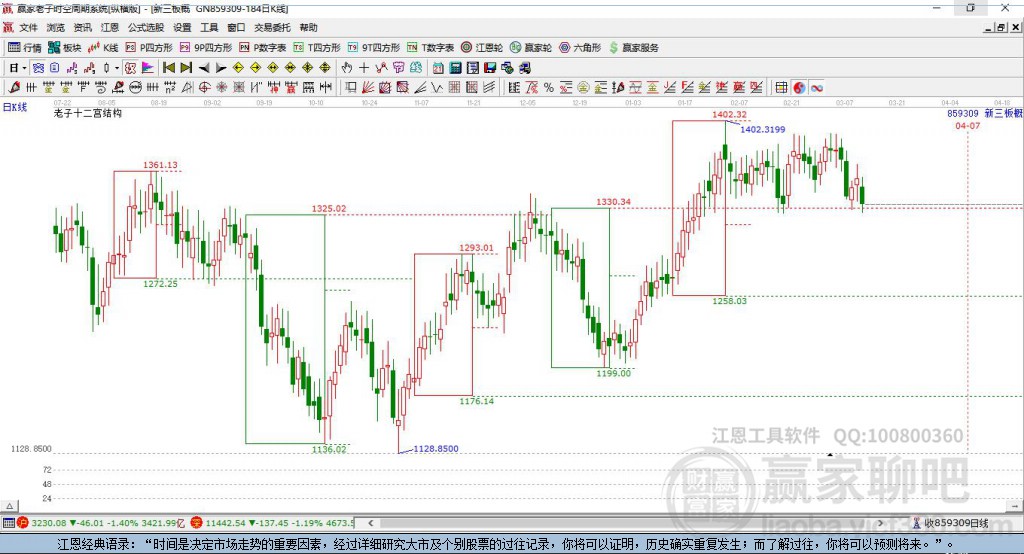Select the percent % tool icon
This screenshot has width=1024, height=554.
(549, 88)
